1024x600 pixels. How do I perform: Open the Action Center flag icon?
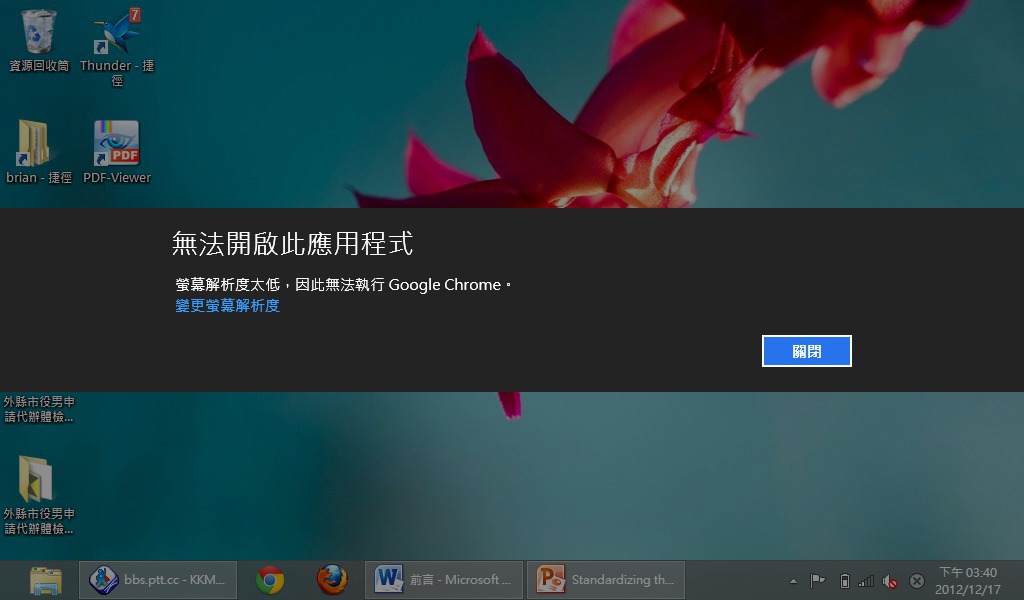click(817, 580)
